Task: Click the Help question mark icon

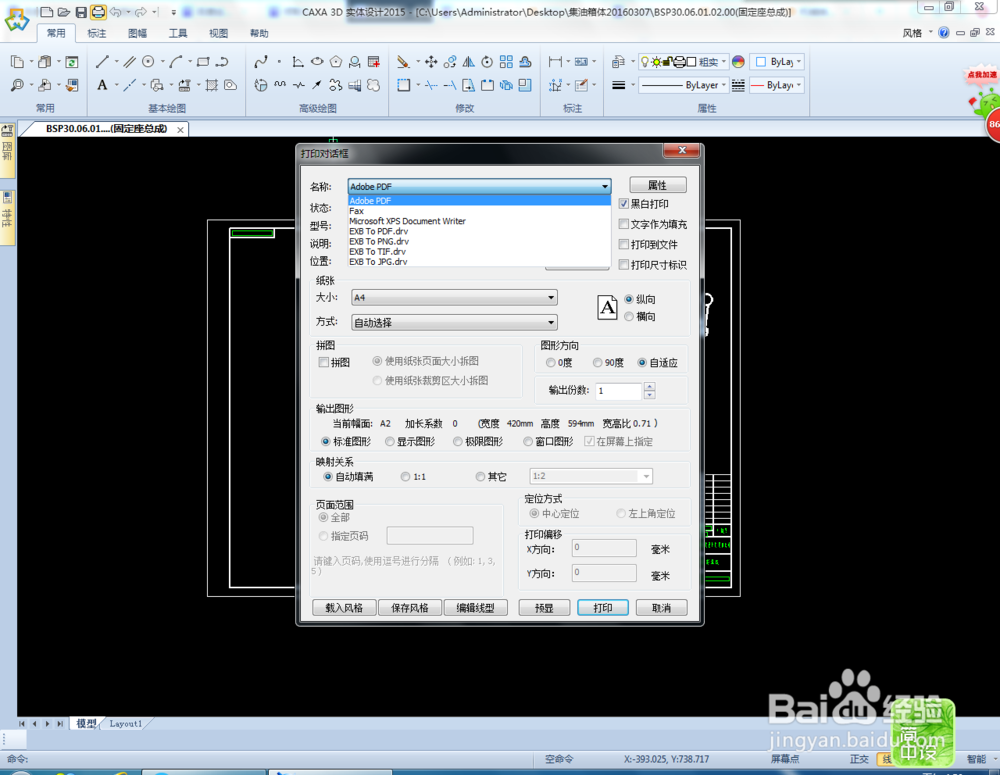Action: coord(944,33)
